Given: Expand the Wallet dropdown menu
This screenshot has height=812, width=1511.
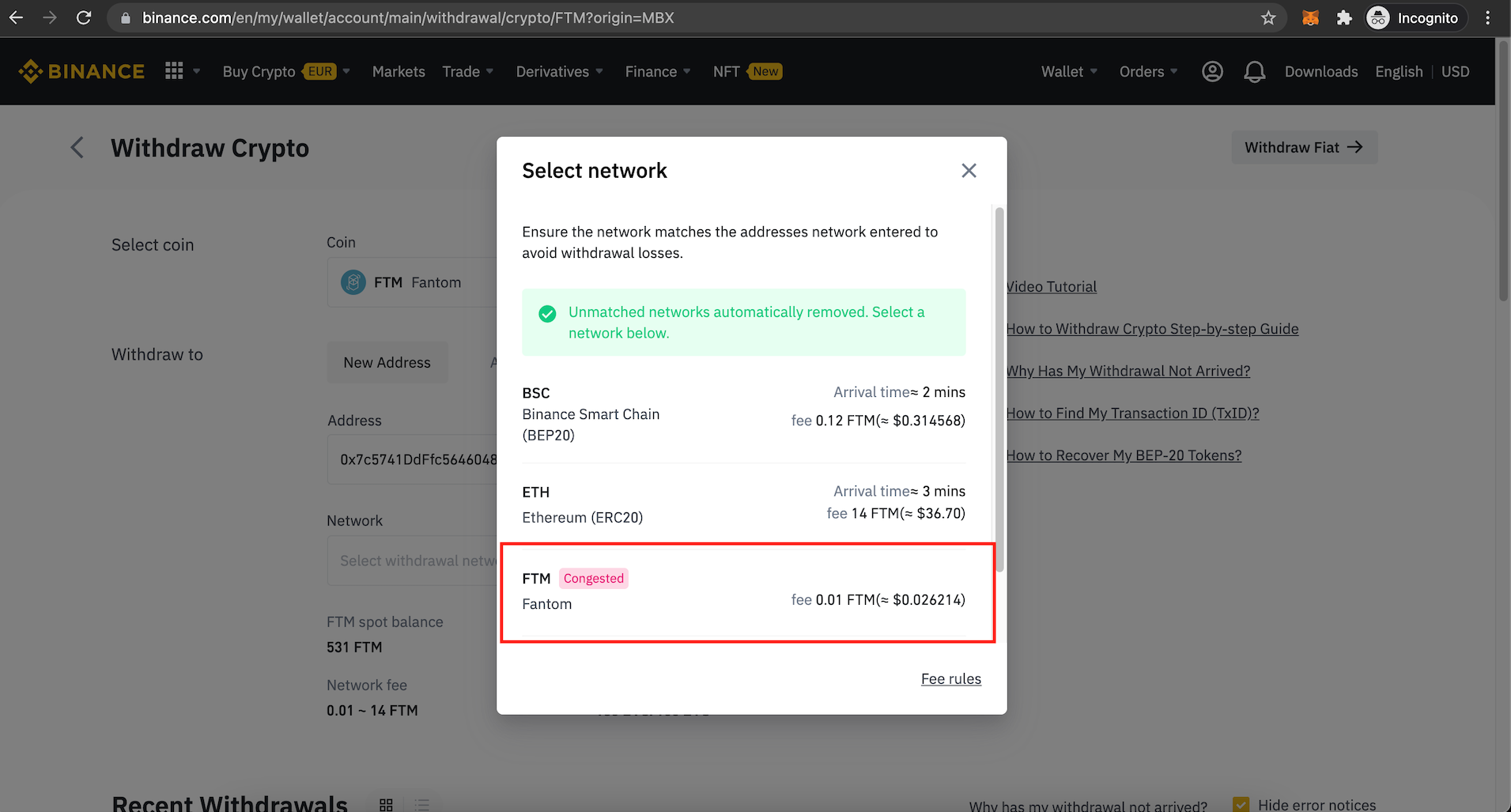Looking at the screenshot, I should (x=1069, y=71).
